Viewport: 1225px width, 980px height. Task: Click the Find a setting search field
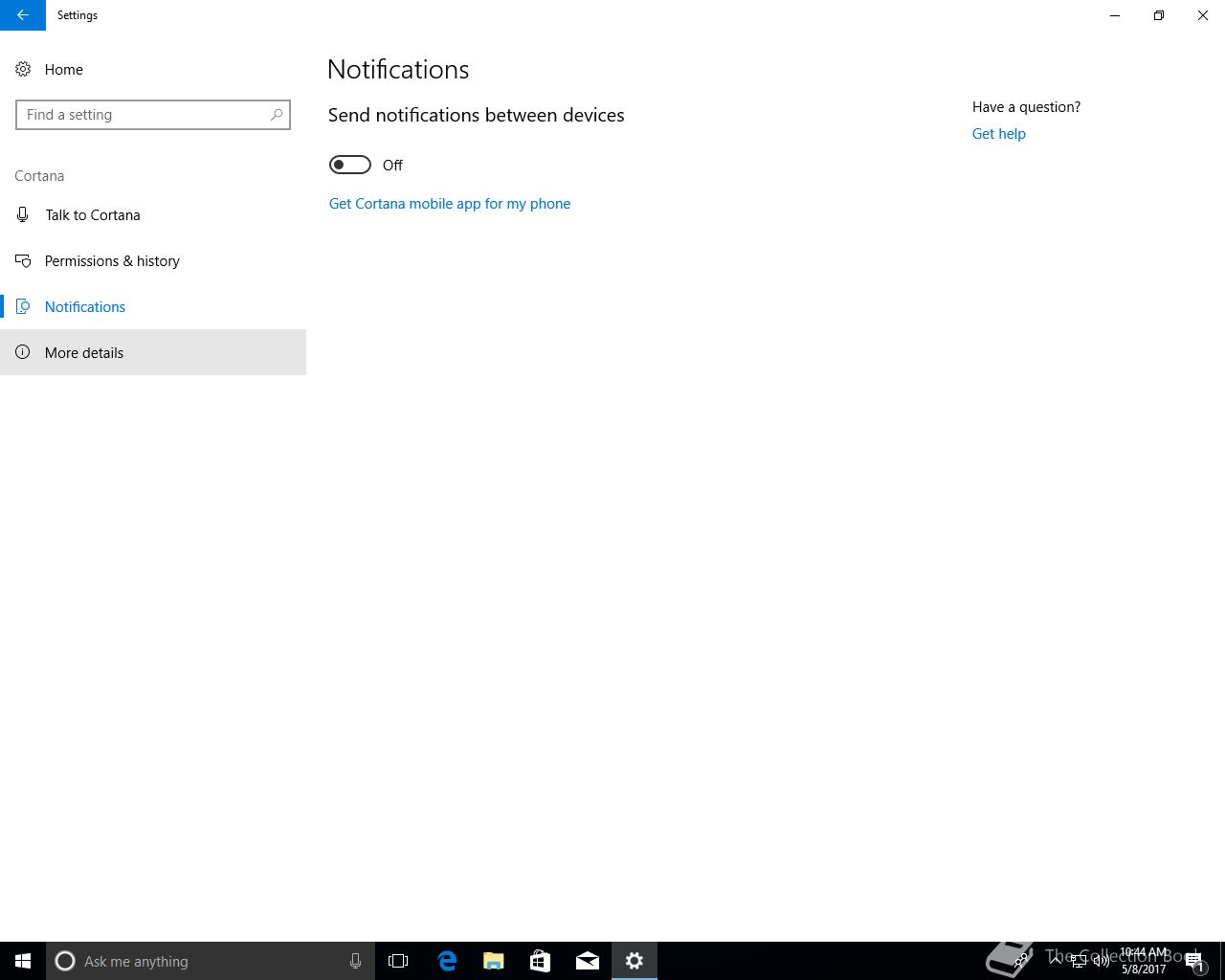point(153,115)
